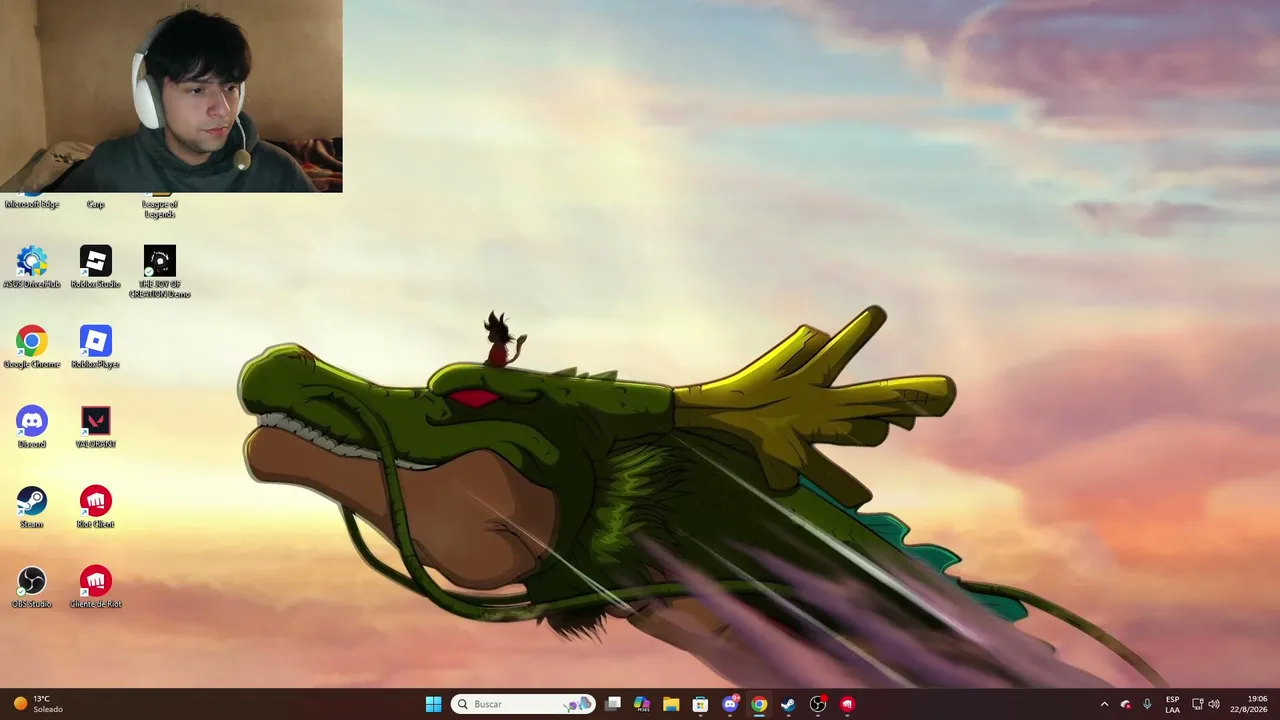Switch to Google Chrome in the taskbar

[x=759, y=704]
